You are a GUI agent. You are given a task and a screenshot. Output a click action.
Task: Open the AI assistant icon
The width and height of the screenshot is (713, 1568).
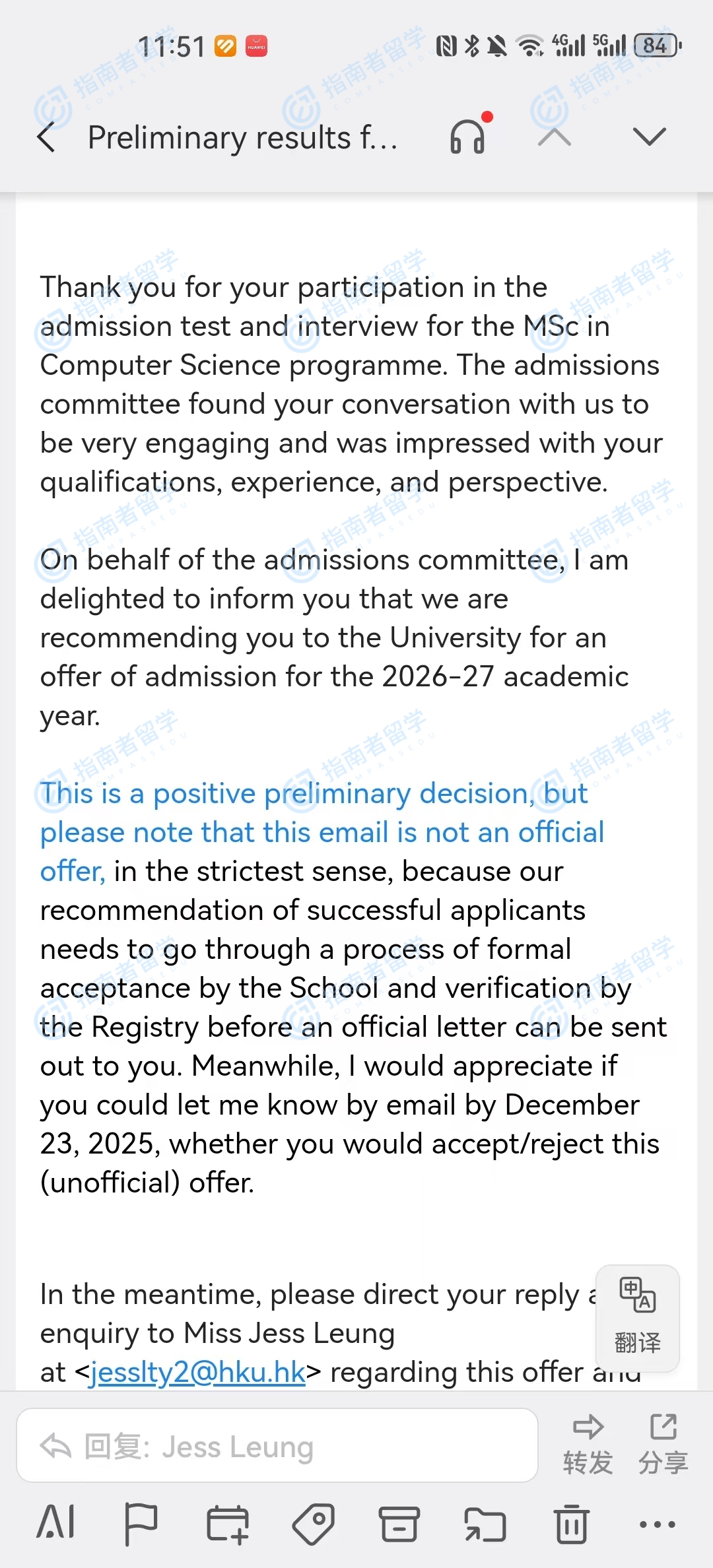[x=56, y=1524]
